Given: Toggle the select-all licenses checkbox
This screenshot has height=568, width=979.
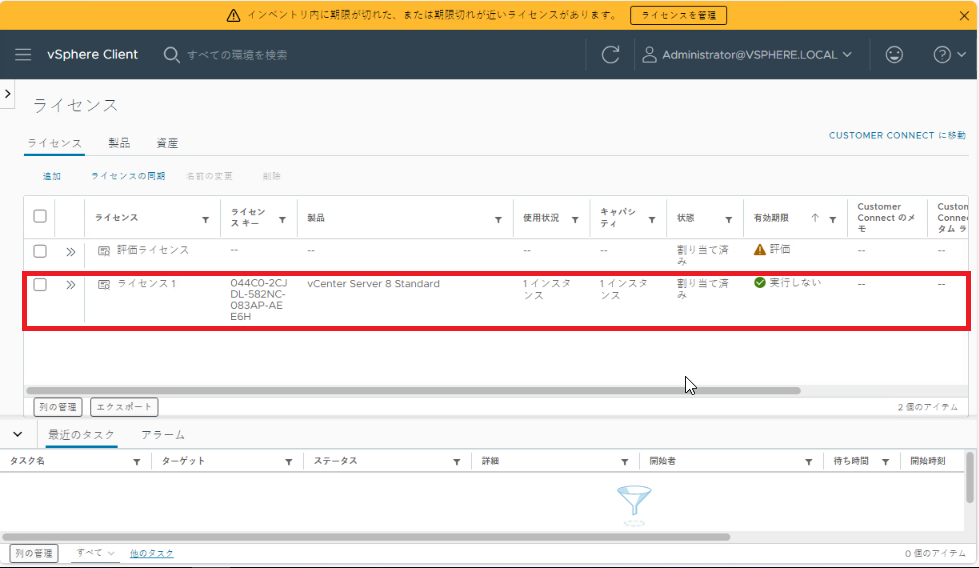Looking at the screenshot, I should click(40, 216).
